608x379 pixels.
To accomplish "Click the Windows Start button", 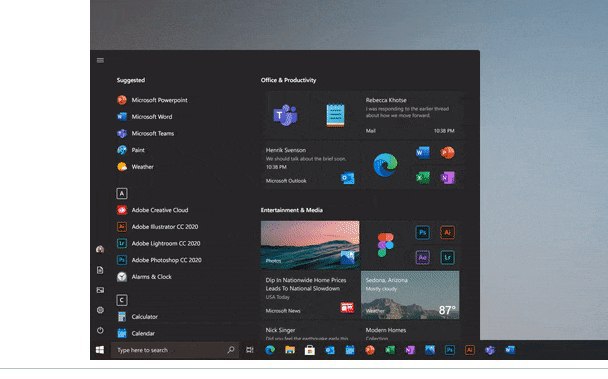I will 100,350.
